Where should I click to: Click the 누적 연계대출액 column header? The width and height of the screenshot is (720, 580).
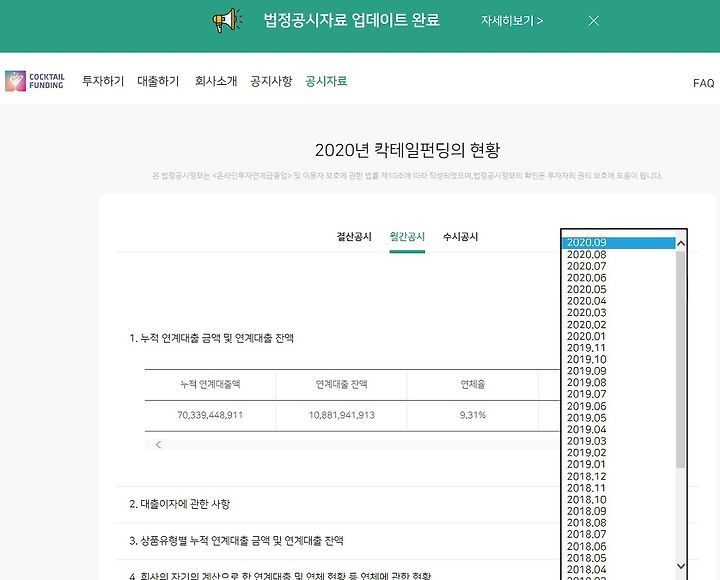point(210,384)
